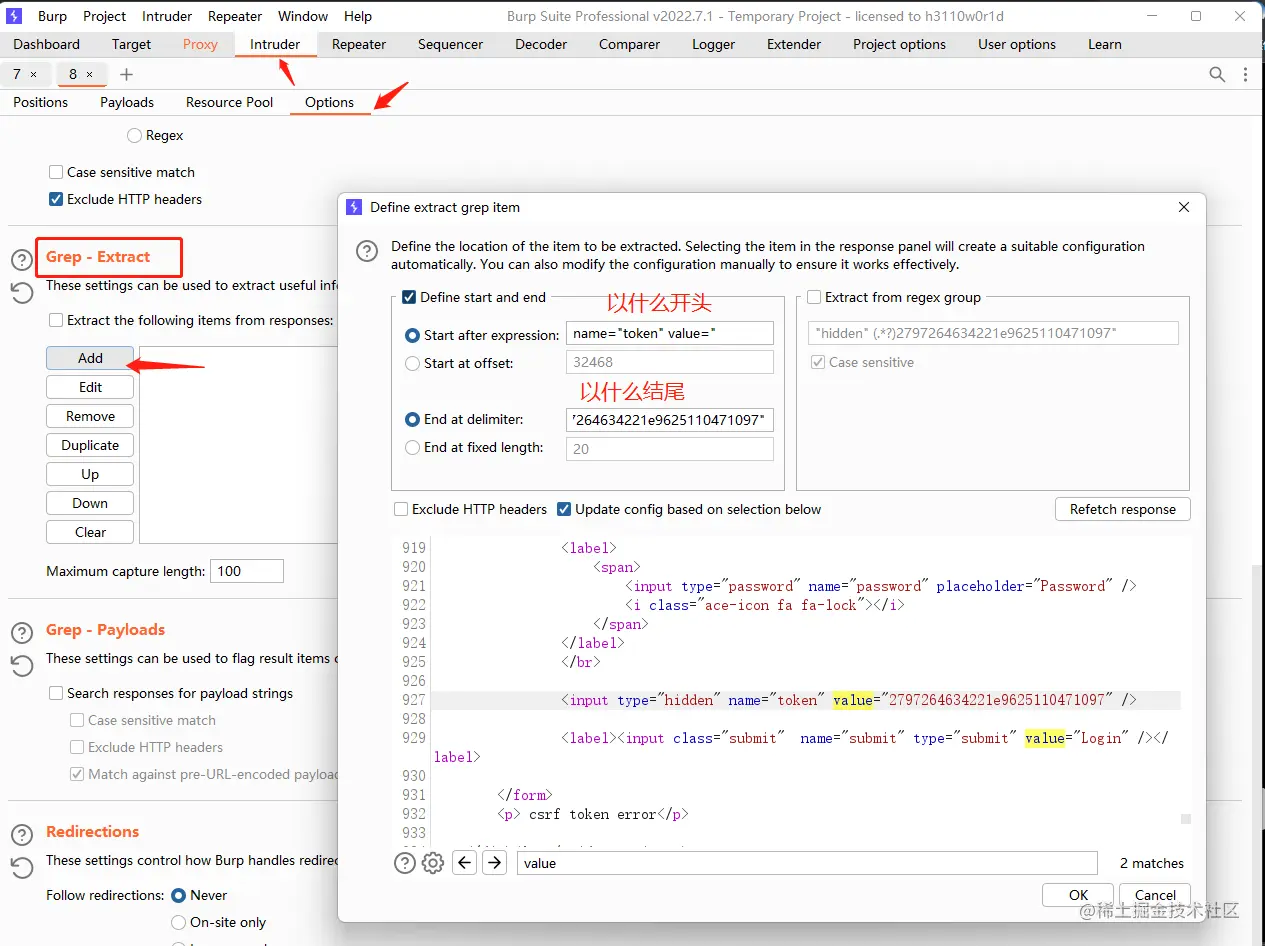Add a new Intruder tab with plus icon
1265x946 pixels.
tap(126, 74)
